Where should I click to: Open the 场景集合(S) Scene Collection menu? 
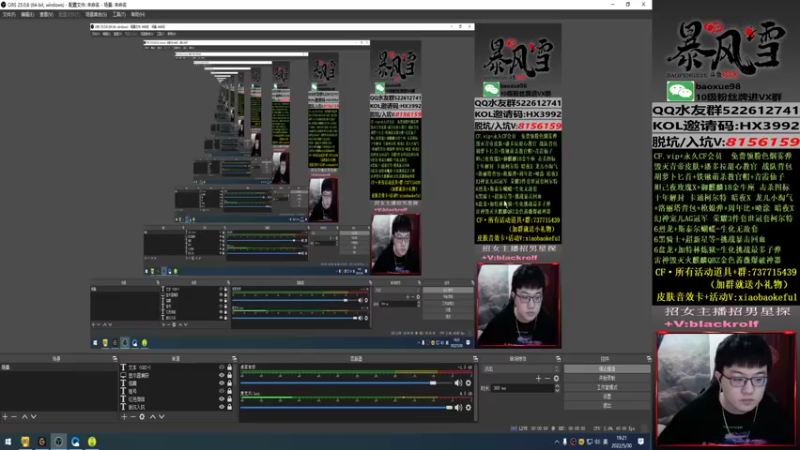96,15
